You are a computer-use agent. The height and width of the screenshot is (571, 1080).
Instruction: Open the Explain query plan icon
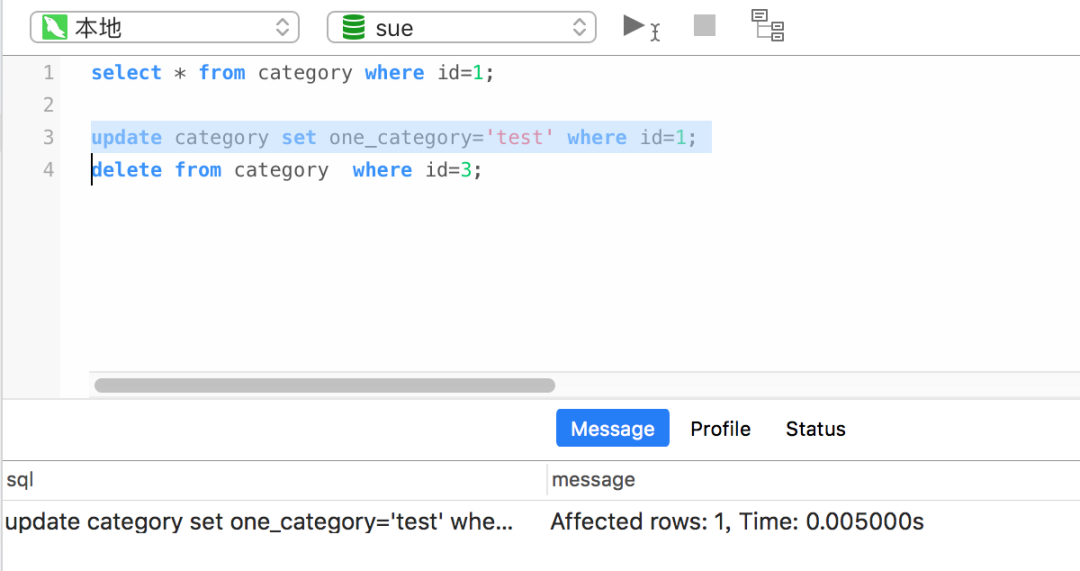(767, 26)
